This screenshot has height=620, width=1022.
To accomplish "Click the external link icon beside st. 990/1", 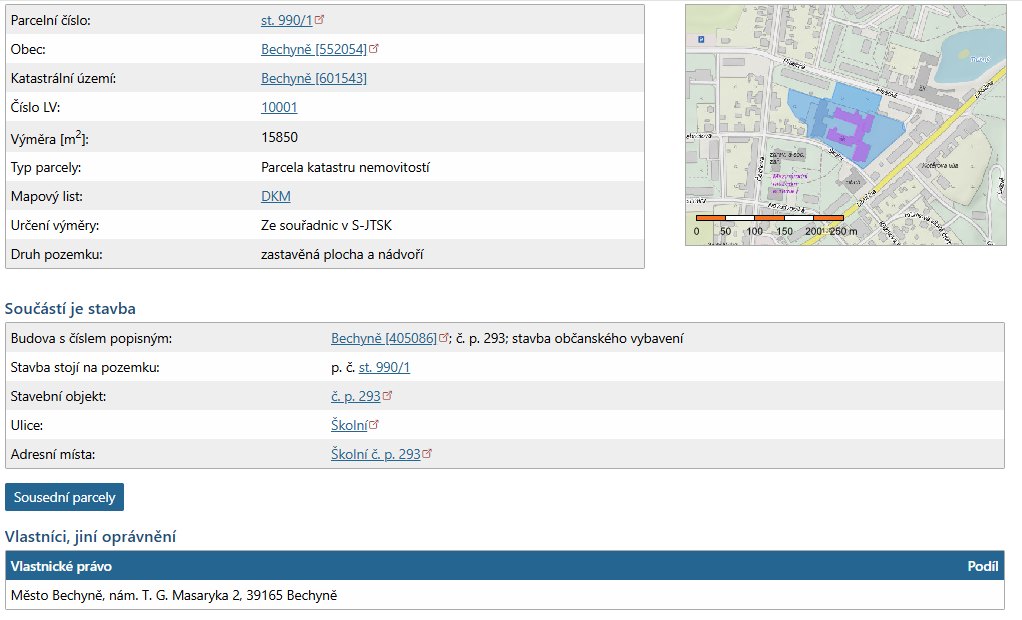I will click(x=319, y=20).
